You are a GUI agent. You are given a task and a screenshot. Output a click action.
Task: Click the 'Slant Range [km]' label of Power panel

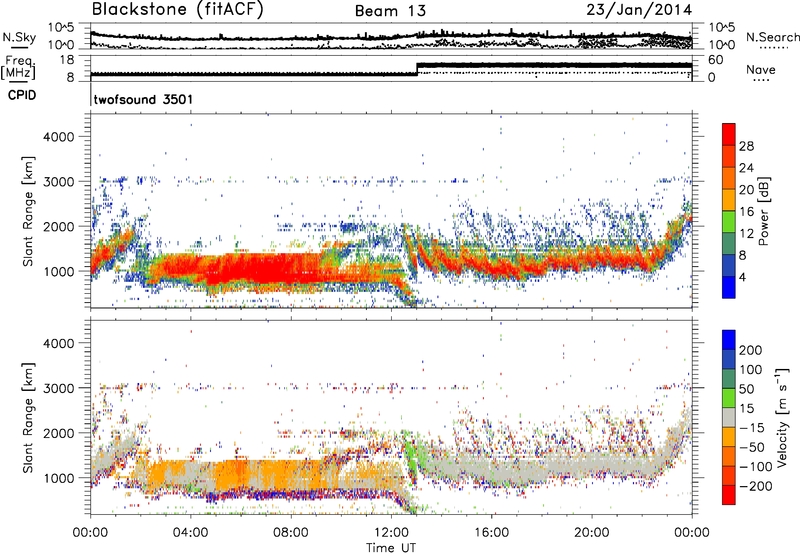[x=28, y=211]
